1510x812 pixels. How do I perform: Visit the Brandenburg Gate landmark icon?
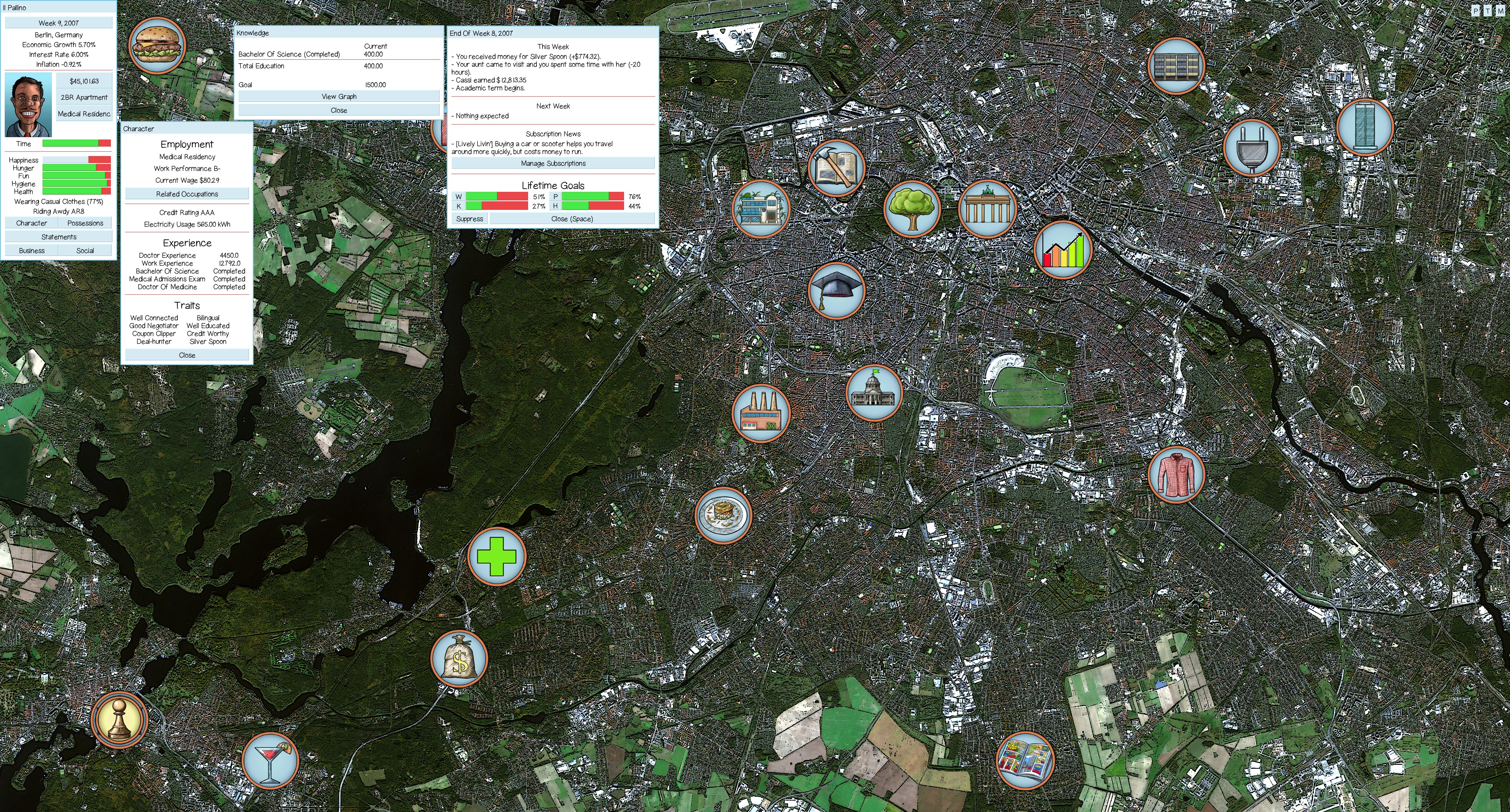(988, 209)
